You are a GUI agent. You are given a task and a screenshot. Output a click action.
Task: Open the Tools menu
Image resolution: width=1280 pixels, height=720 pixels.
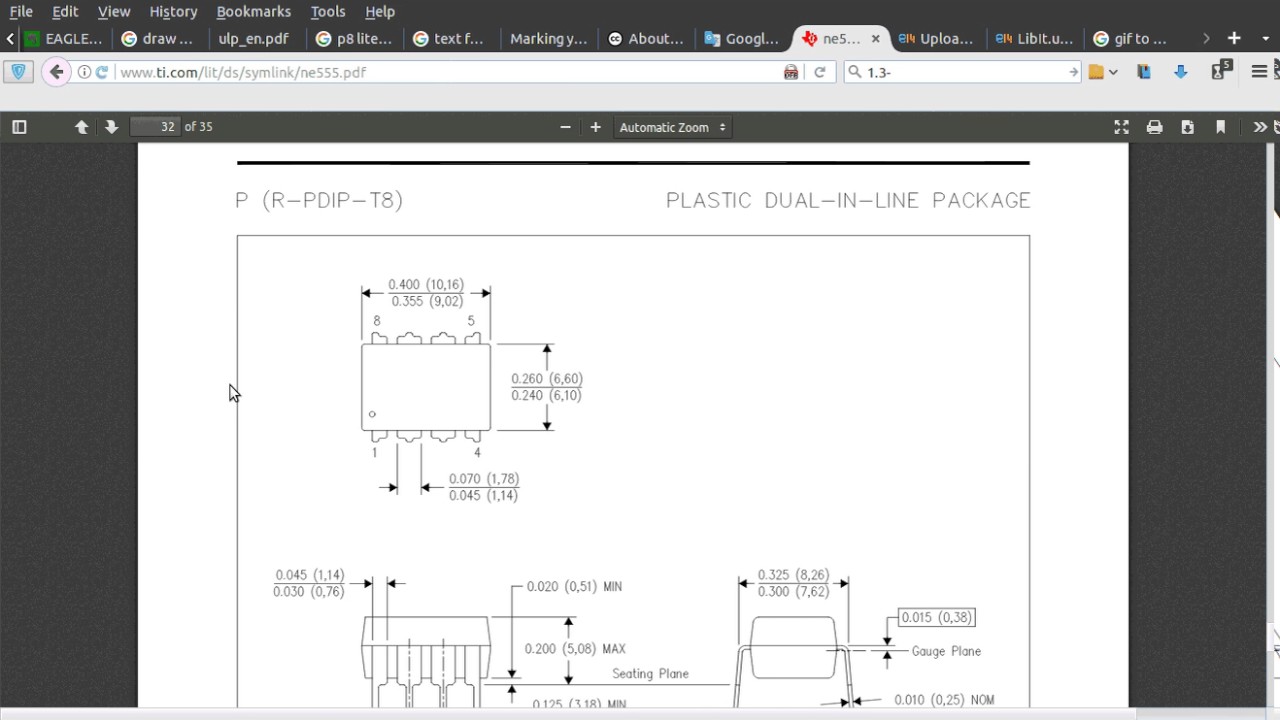coord(328,11)
